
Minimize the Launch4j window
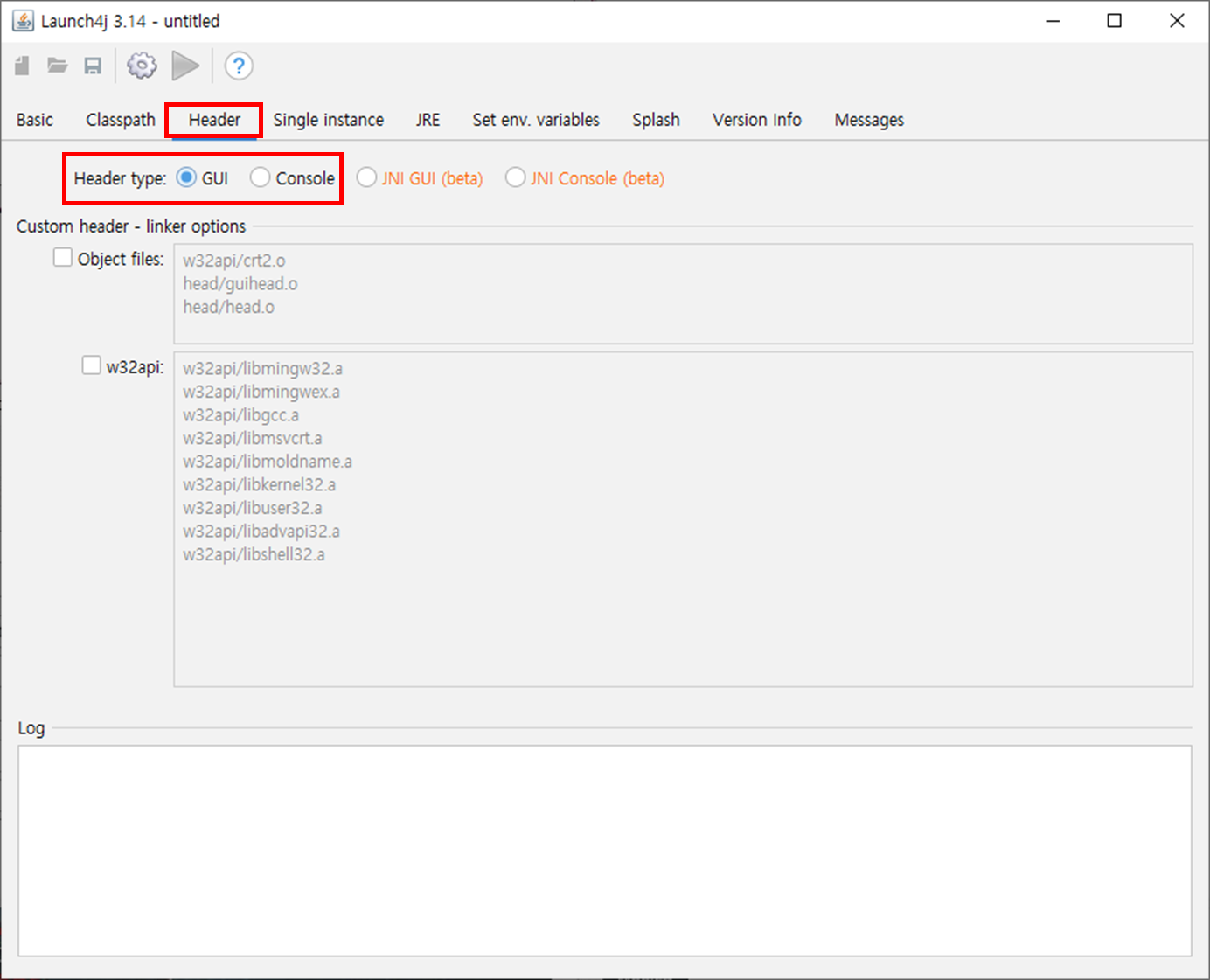point(1054,21)
